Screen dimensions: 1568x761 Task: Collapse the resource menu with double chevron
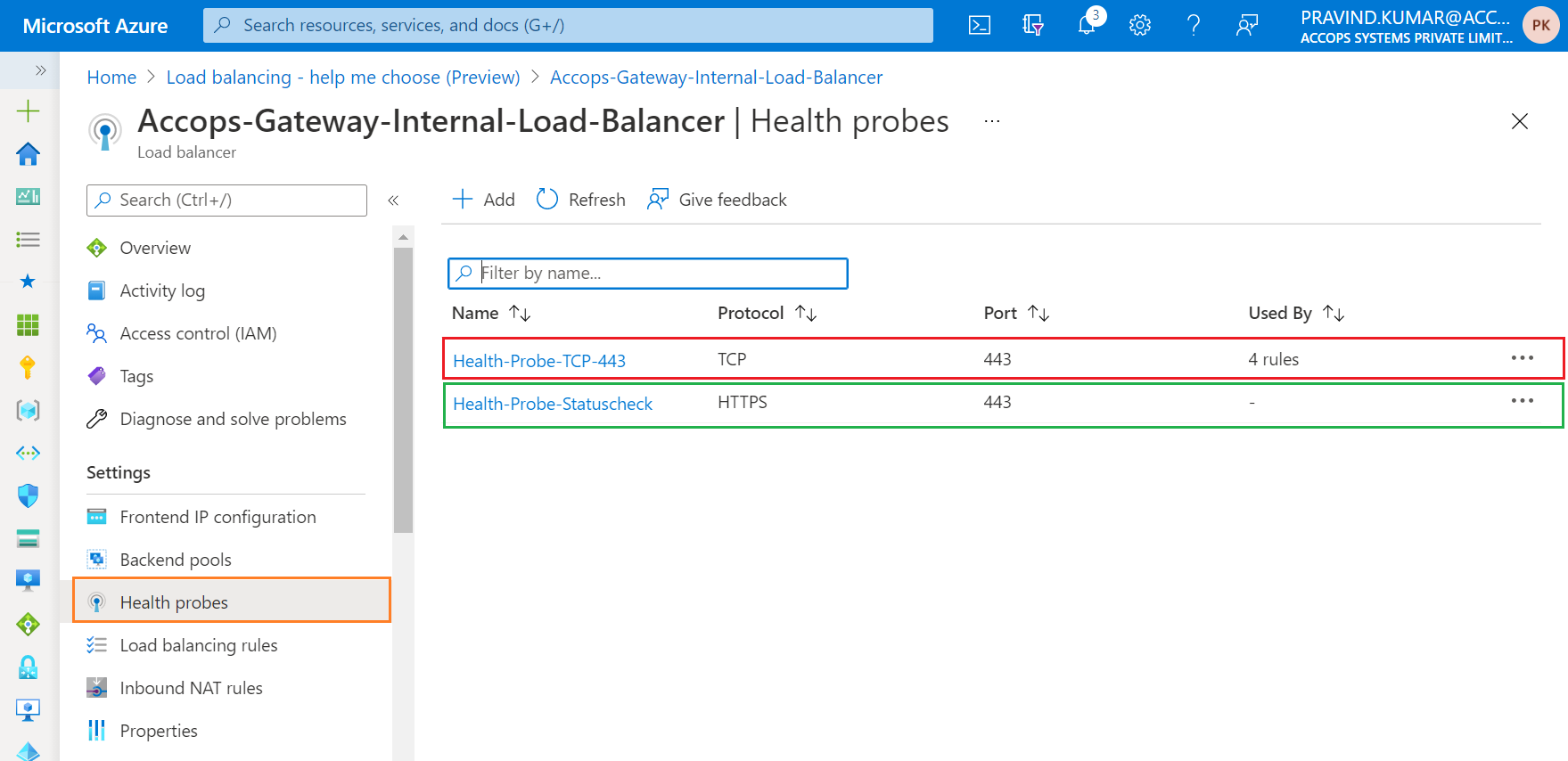393,200
